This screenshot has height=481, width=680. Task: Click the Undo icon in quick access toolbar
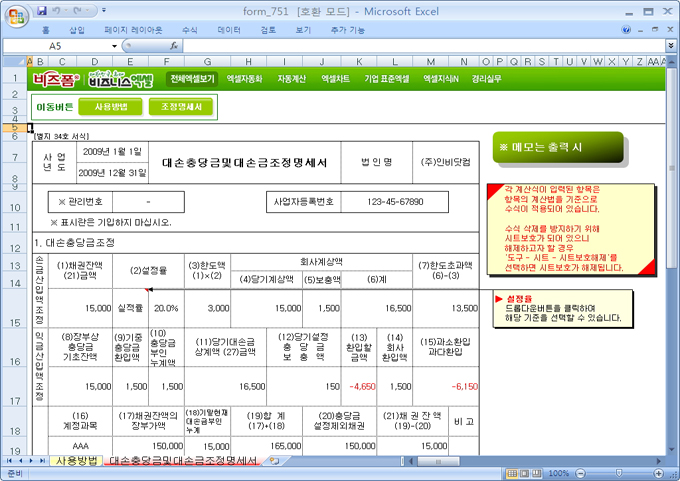pos(59,10)
